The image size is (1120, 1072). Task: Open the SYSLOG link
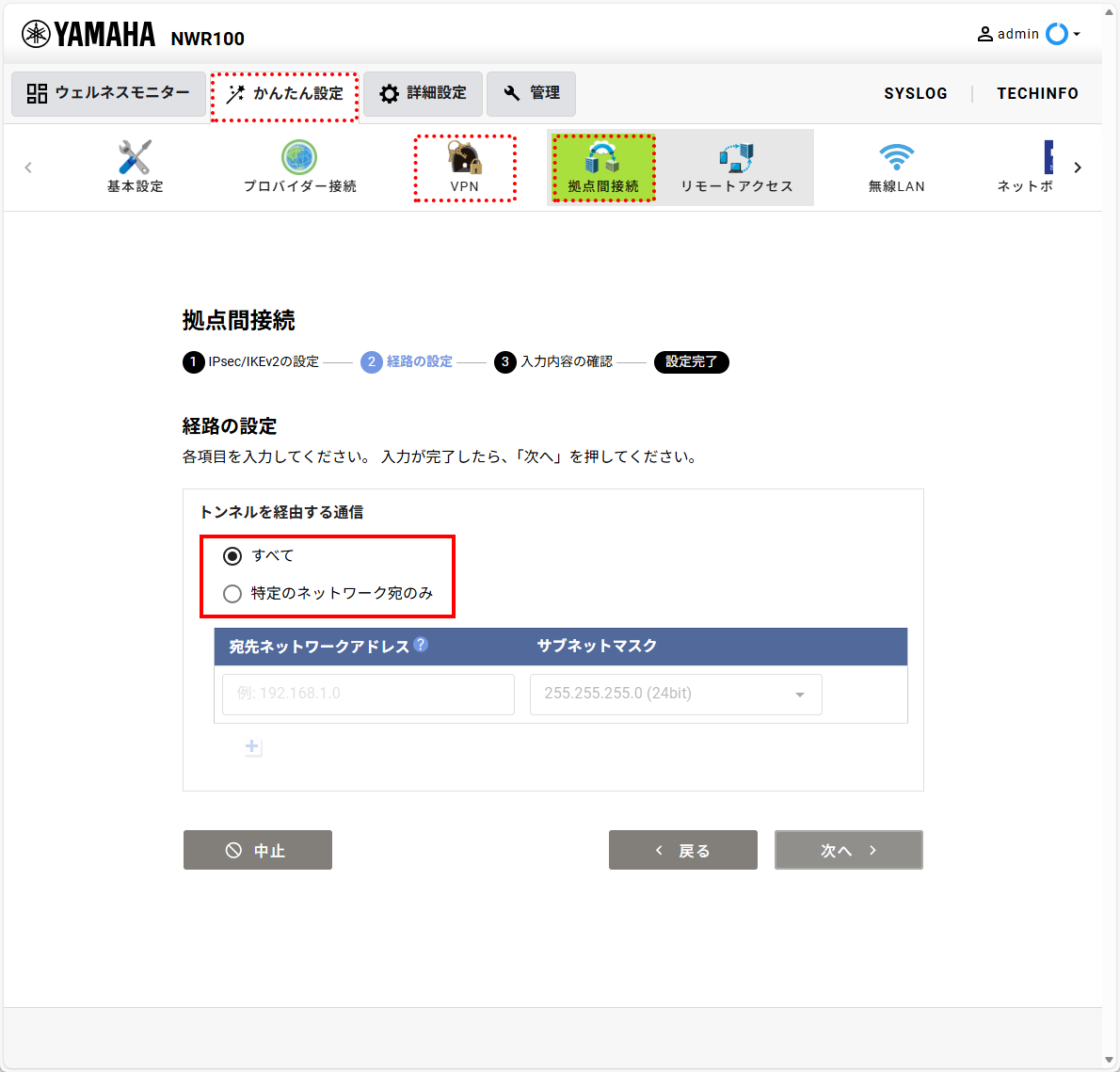pyautogui.click(x=915, y=93)
